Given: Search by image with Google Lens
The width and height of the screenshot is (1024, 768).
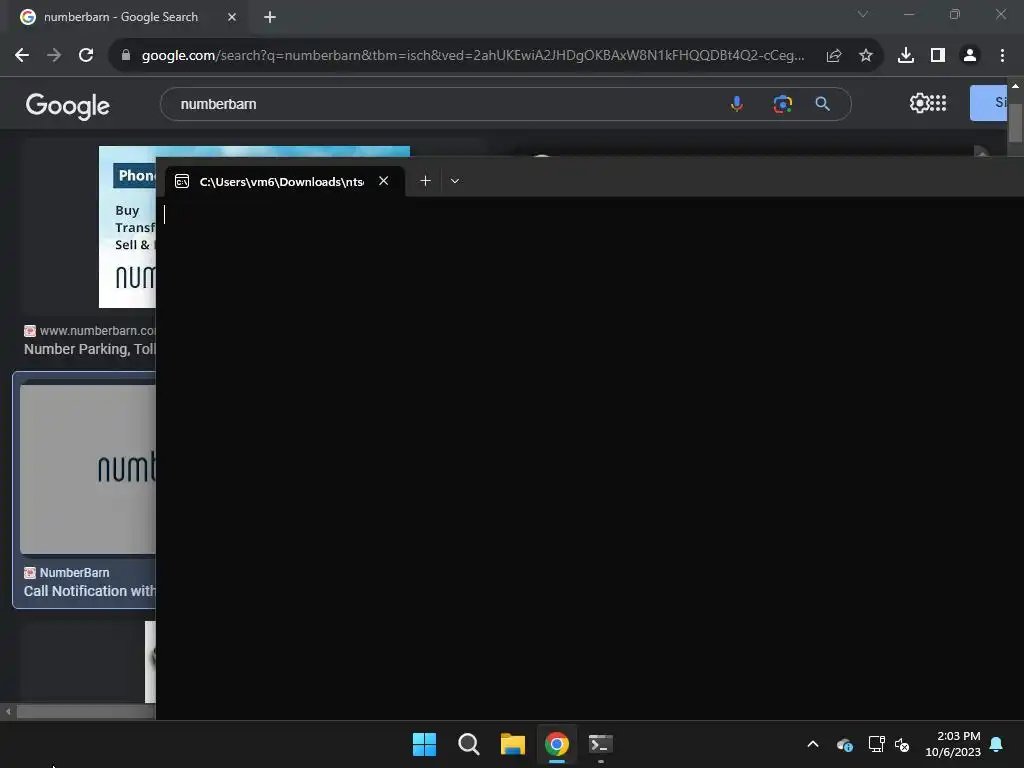Looking at the screenshot, I should point(782,104).
